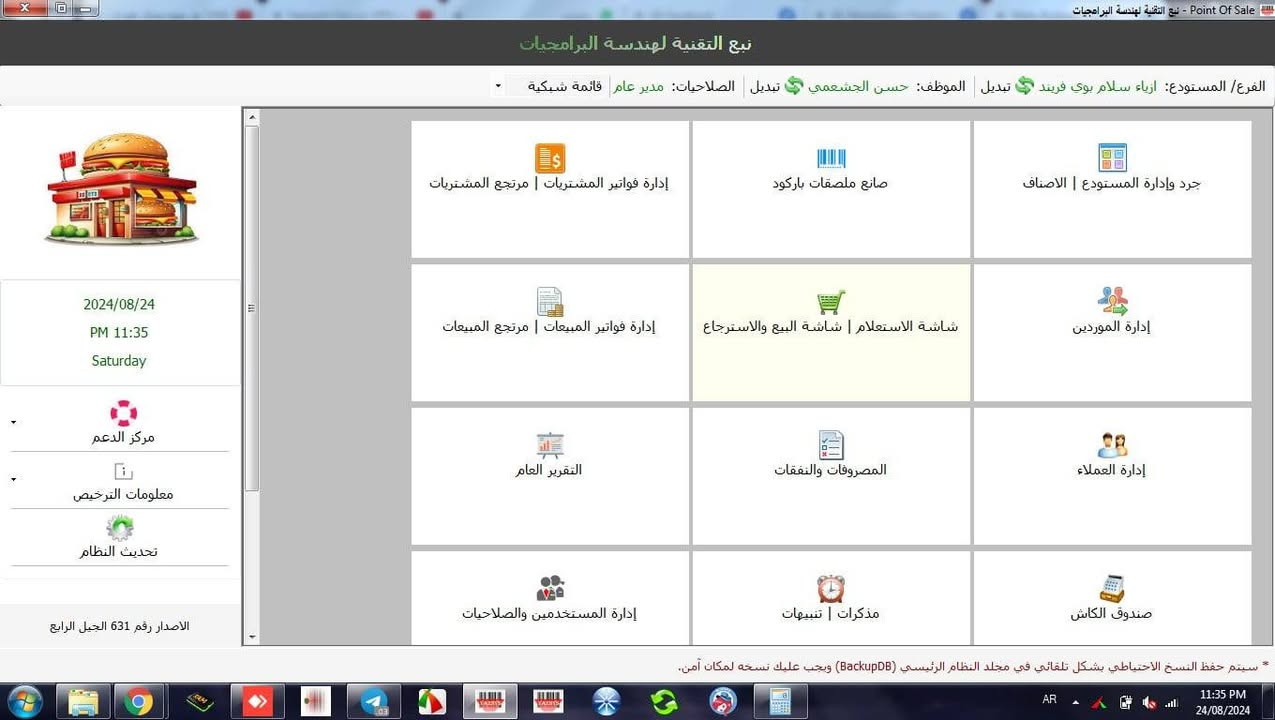Click إدارة الموردين label
This screenshot has width=1275, height=720.
[x=1111, y=327]
